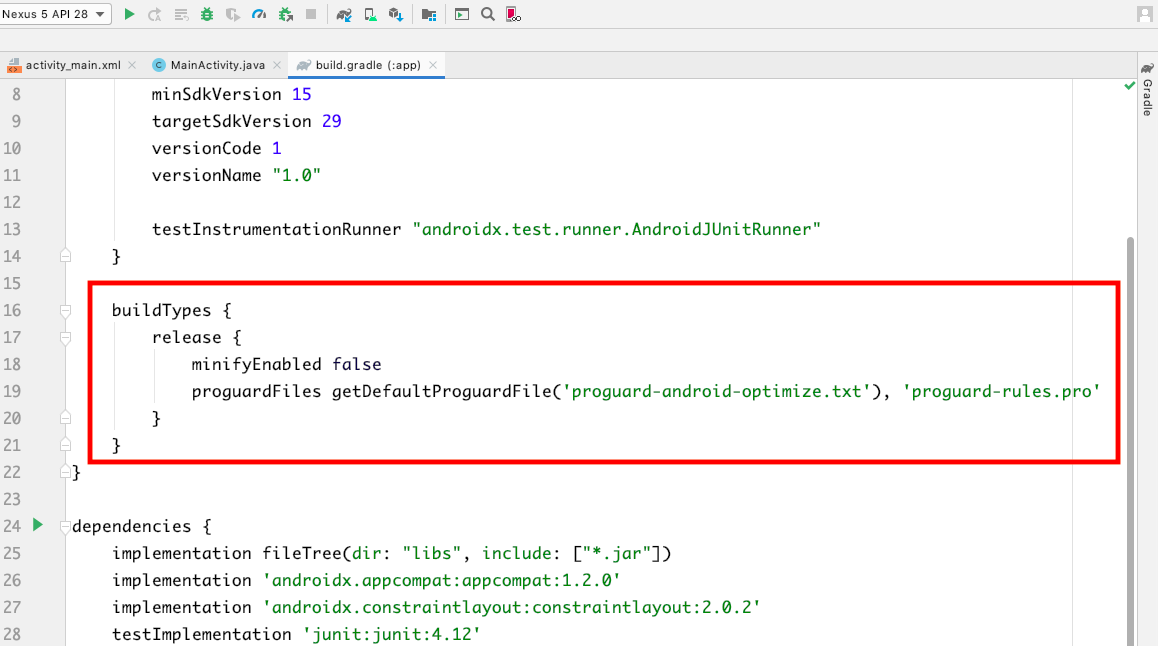Viewport: 1158px width, 646px height.
Task: Open the Gradle side panel
Action: [x=1147, y=89]
